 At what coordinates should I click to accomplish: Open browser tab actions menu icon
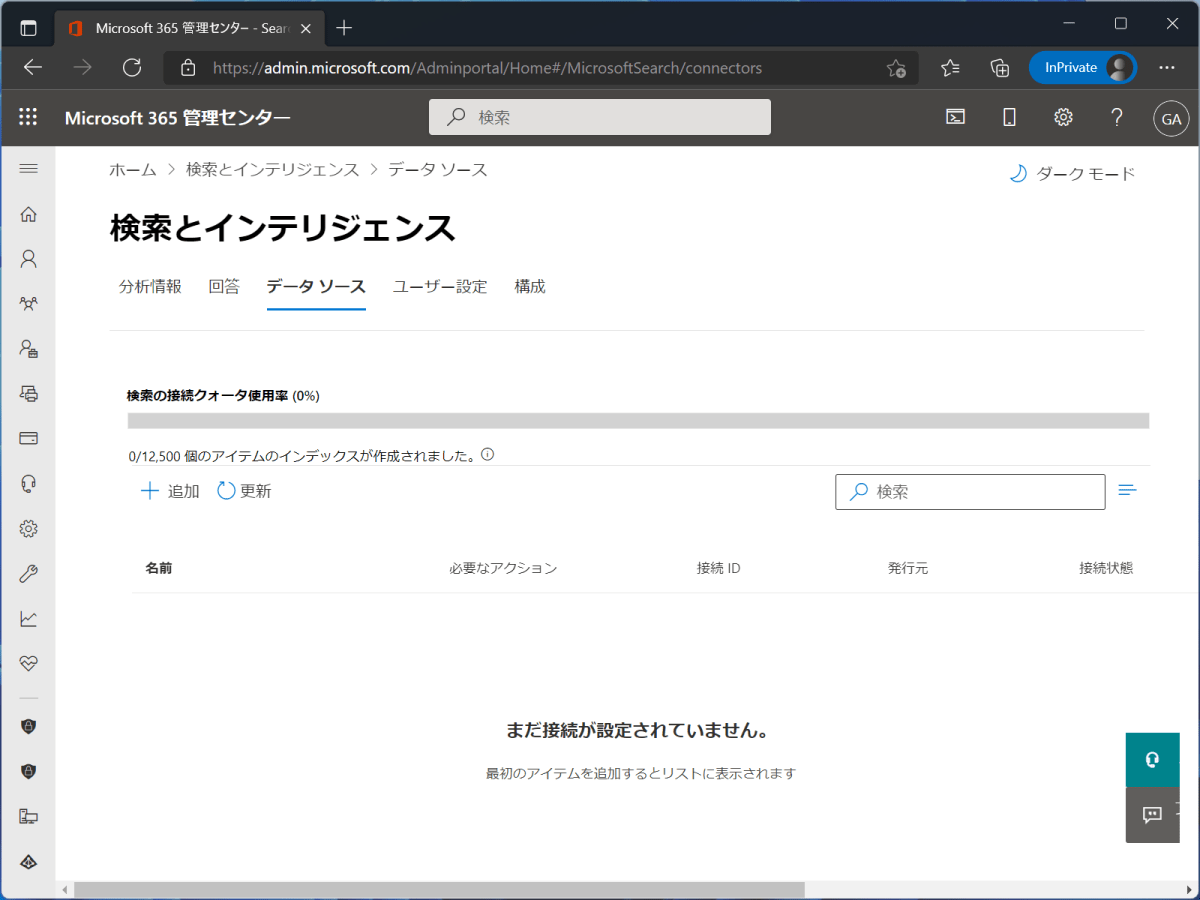[28, 28]
